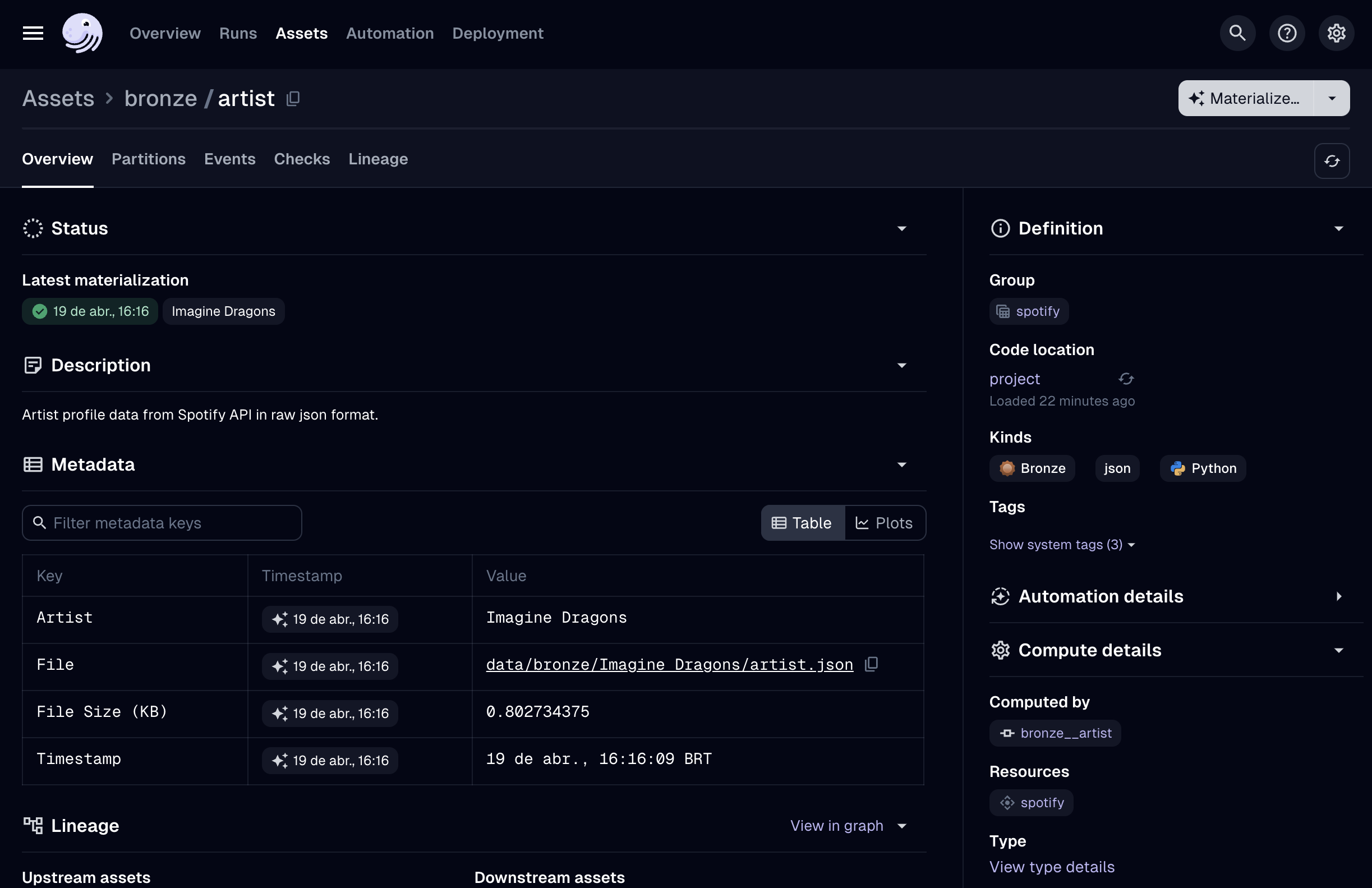Viewport: 1372px width, 888px height.
Task: Open View type details link
Action: (1052, 867)
